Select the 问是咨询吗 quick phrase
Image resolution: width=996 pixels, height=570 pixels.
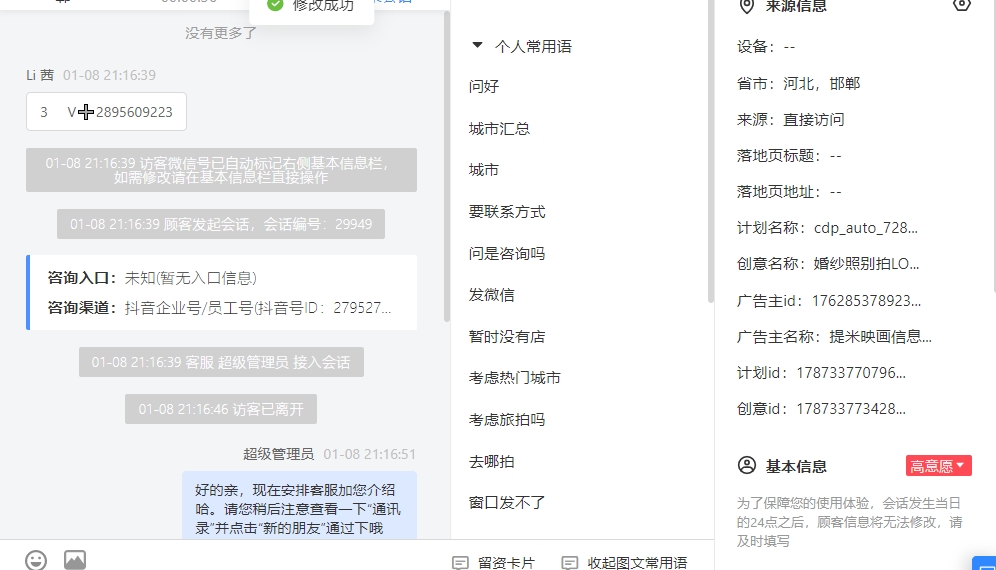click(x=507, y=254)
